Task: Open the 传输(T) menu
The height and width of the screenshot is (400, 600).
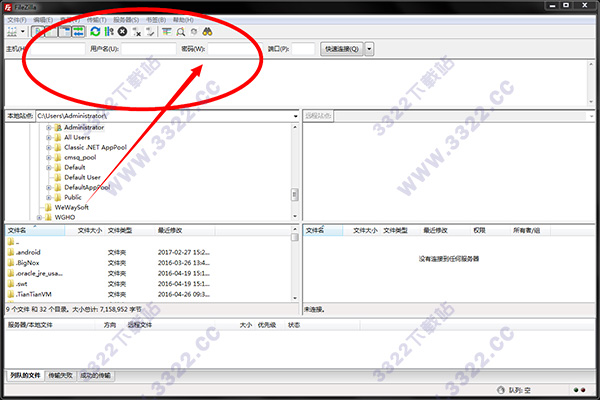Action: (96, 20)
